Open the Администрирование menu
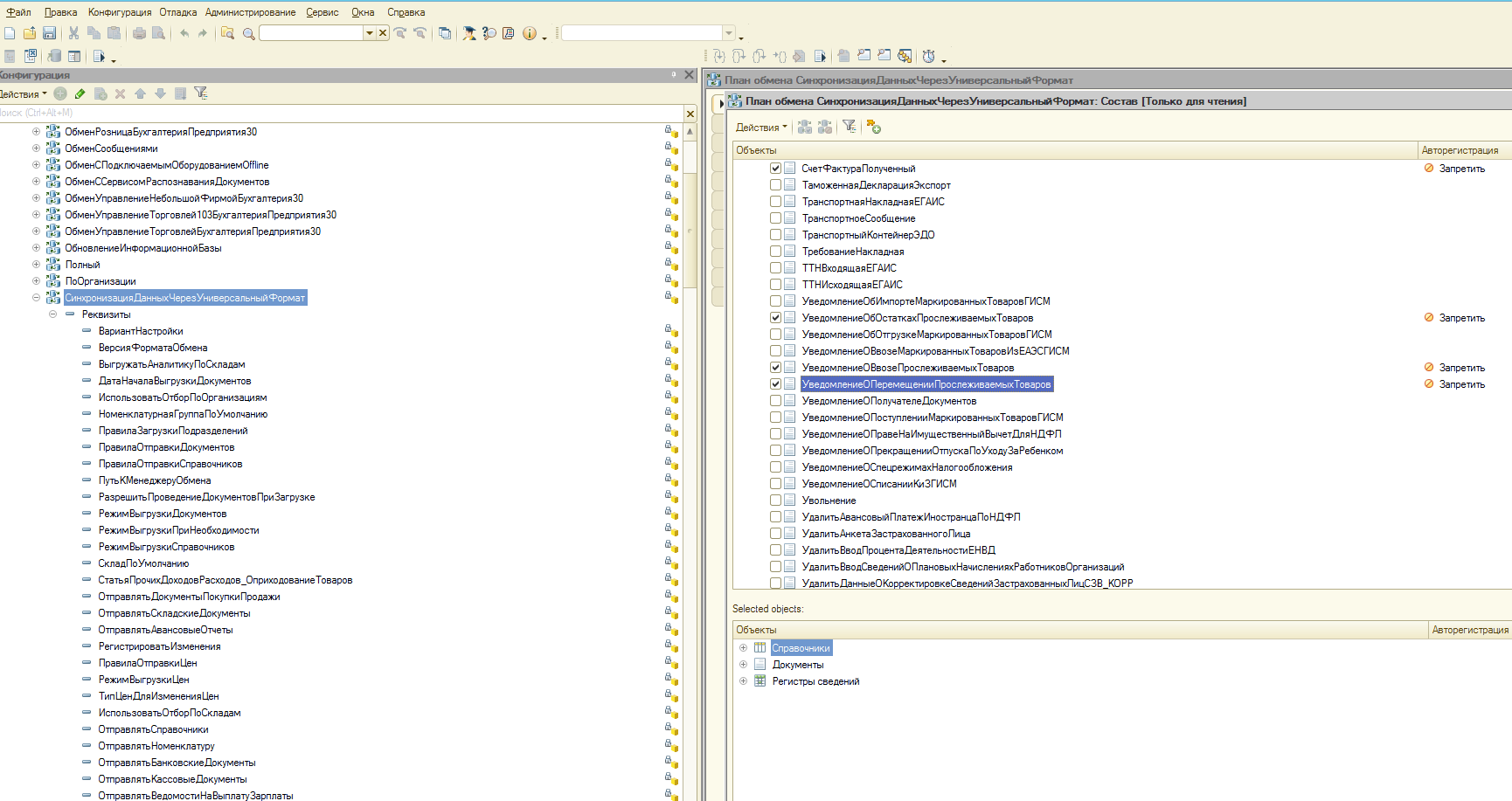Viewport: 1512px width, 801px height. coord(251,12)
